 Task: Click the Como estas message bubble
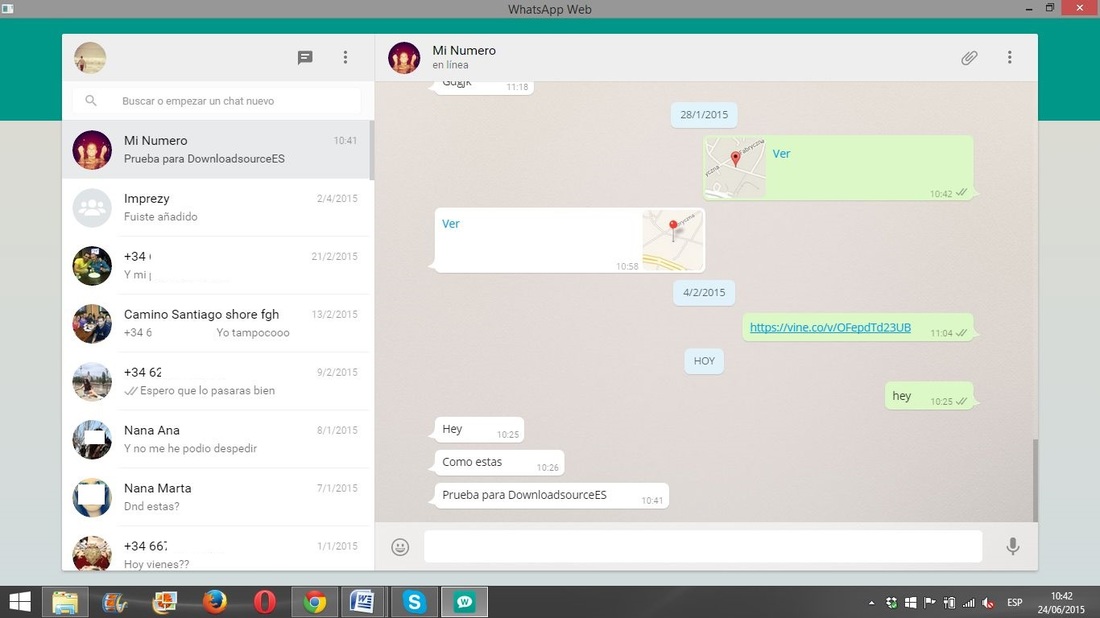tap(499, 462)
